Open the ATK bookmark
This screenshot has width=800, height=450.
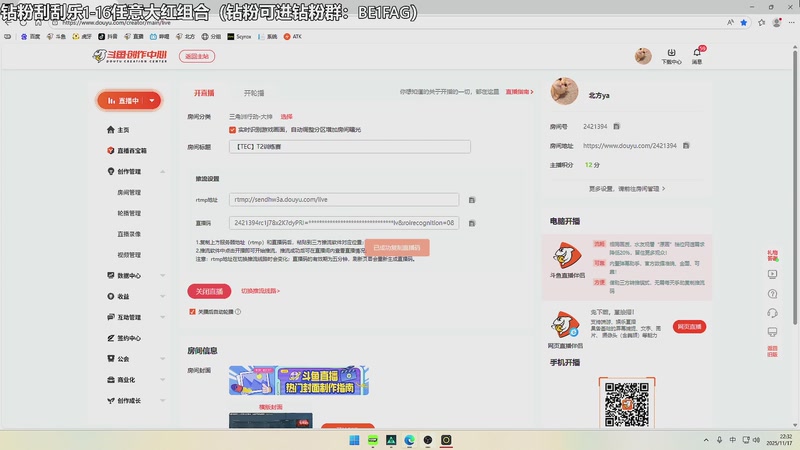[292, 37]
